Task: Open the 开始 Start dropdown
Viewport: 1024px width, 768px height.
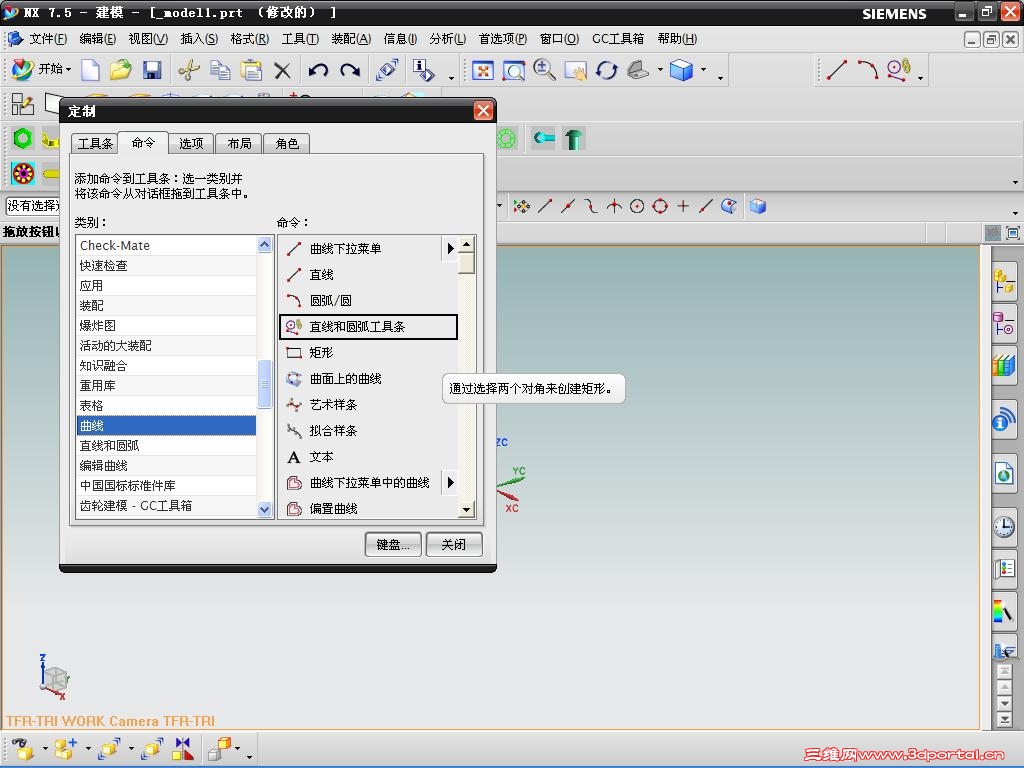Action: tap(42, 69)
